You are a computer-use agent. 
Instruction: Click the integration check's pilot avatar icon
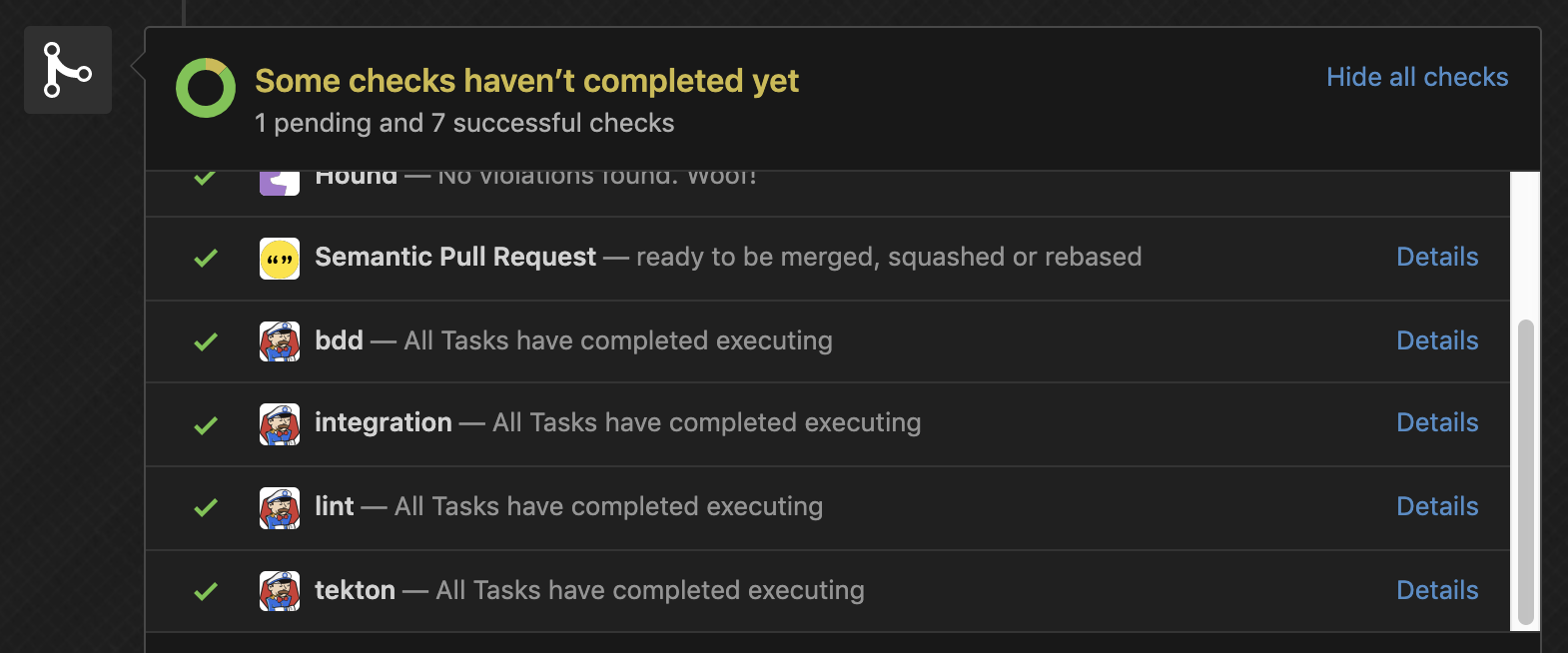click(279, 423)
